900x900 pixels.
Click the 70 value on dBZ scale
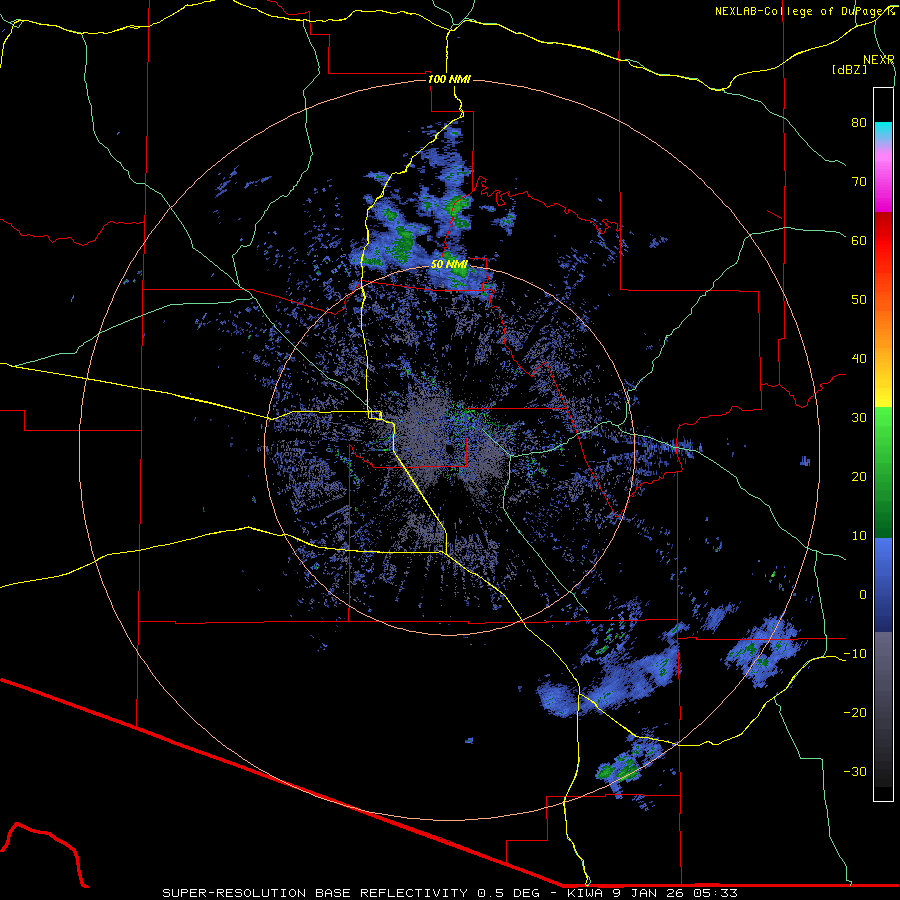pos(859,182)
